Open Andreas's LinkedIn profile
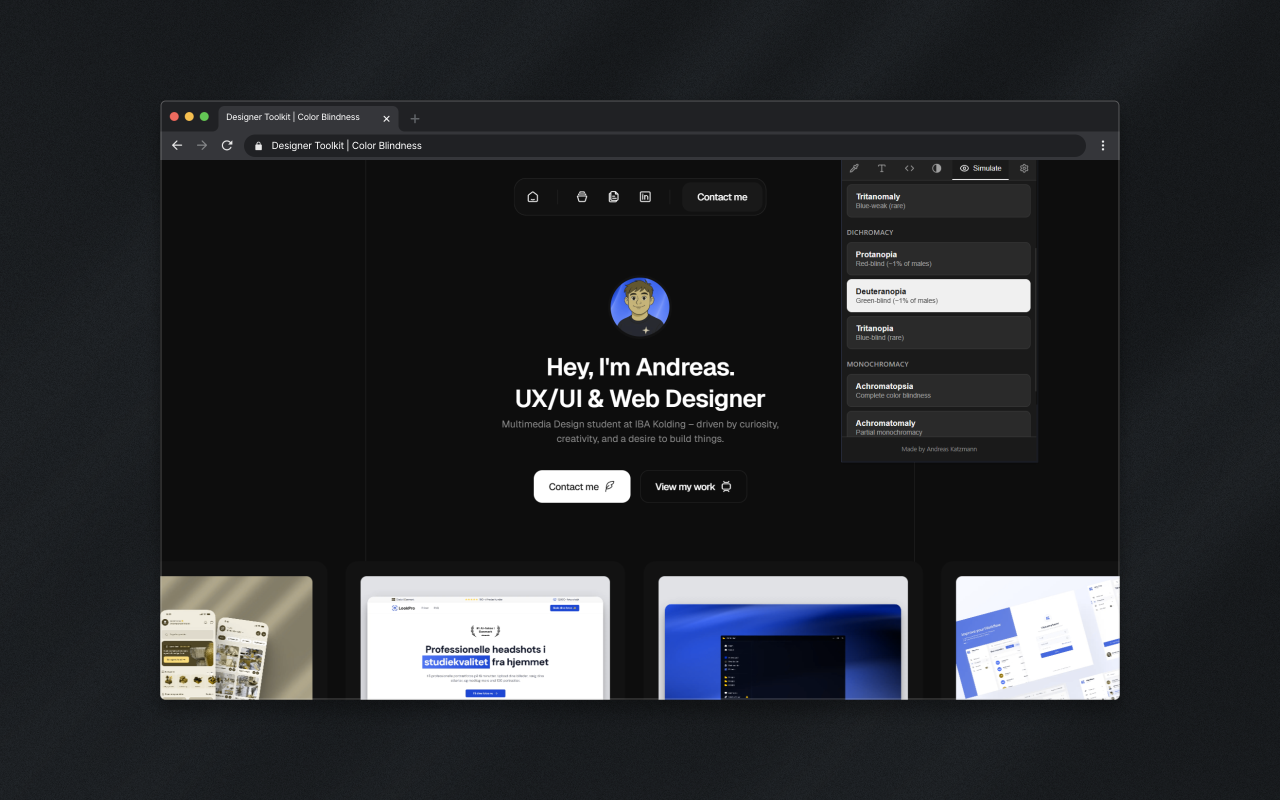This screenshot has height=800, width=1280. [x=645, y=196]
